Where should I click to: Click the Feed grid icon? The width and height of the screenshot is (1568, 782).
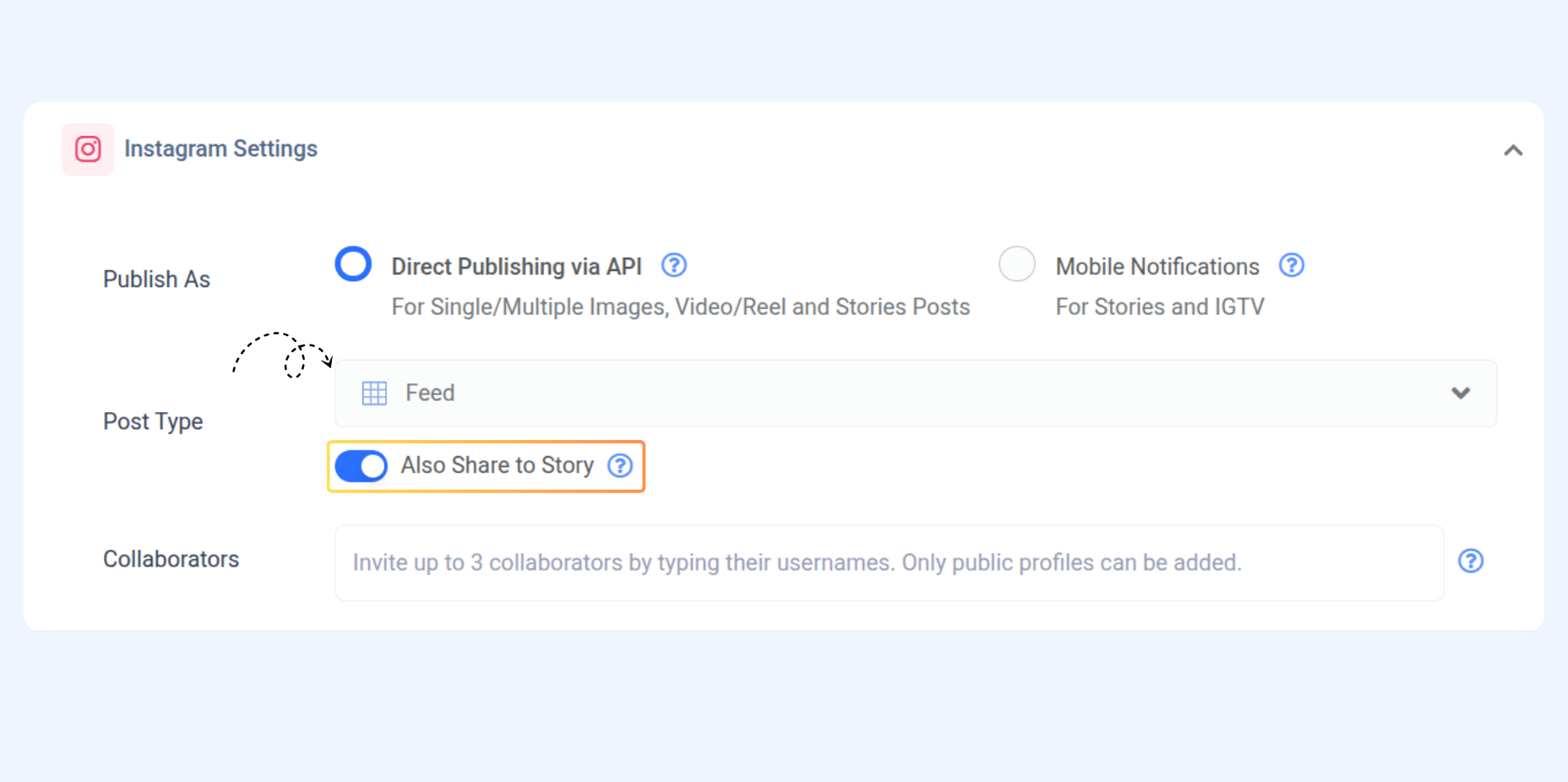[374, 394]
